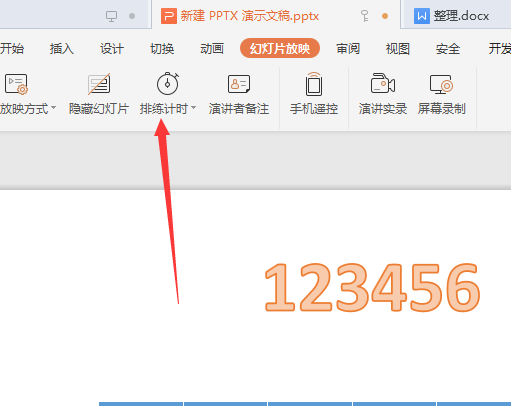511x406 pixels.
Task: Go to the 视图 ribbon tab
Action: coord(398,49)
